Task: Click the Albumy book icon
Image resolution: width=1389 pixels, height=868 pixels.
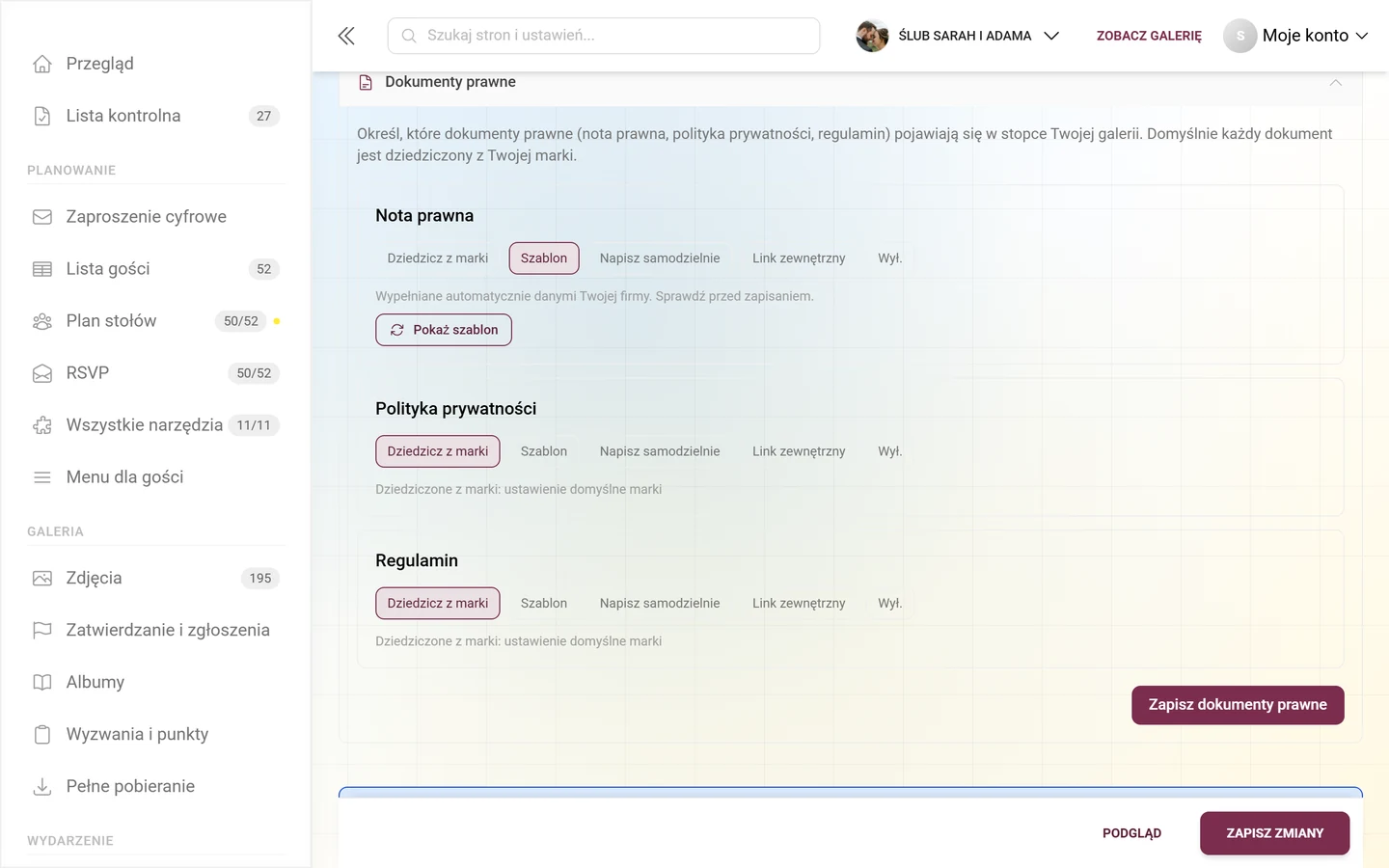Action: pyautogui.click(x=42, y=683)
